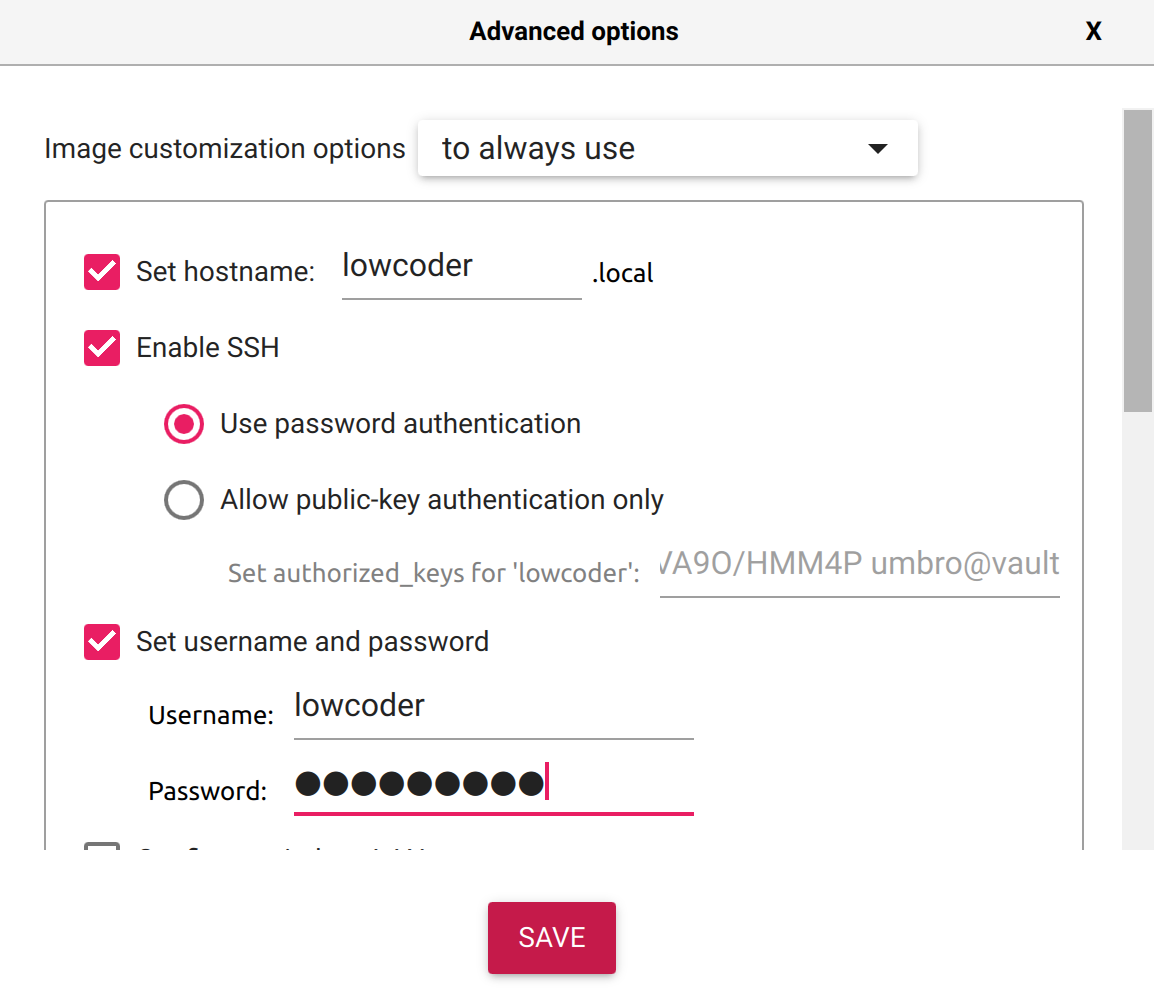Click the 'Set username and password' label
The width and height of the screenshot is (1154, 1002).
312,642
